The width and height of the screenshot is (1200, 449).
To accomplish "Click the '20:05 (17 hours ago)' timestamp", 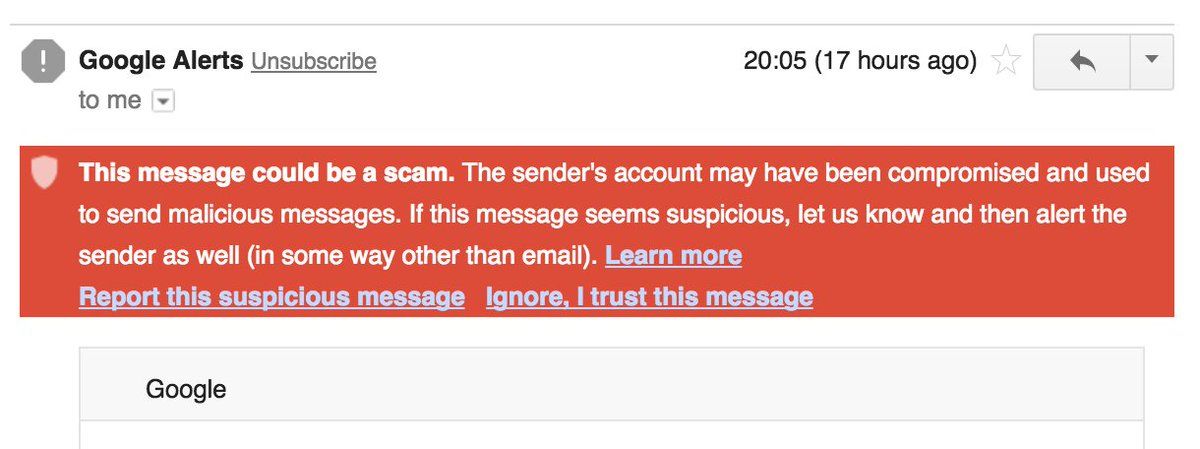I will click(860, 61).
